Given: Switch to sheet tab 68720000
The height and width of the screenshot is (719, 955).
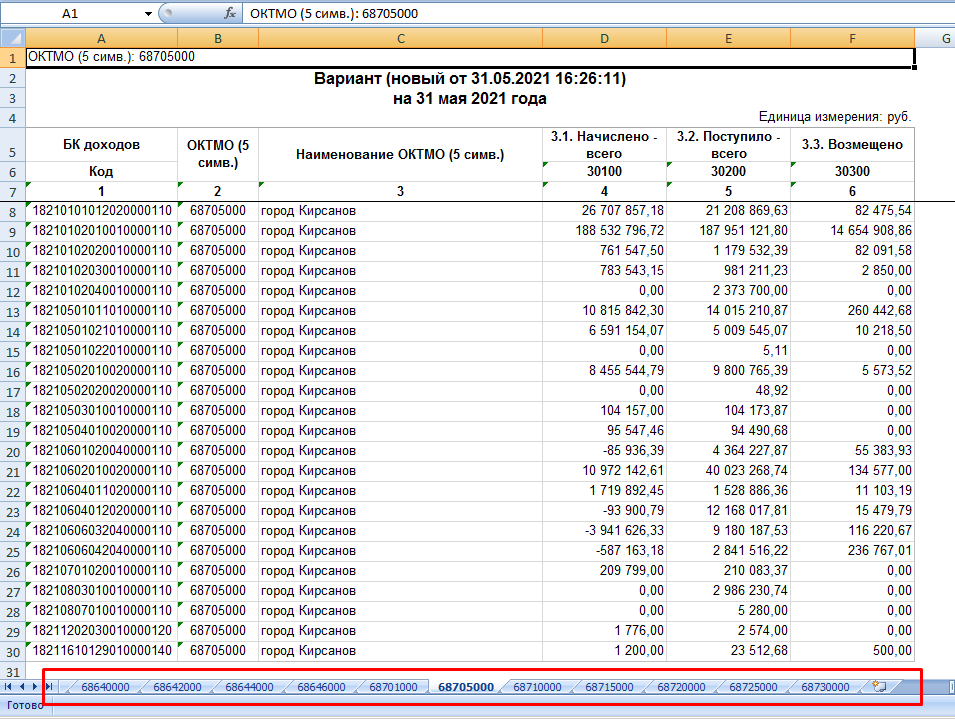Looking at the screenshot, I should tap(681, 687).
